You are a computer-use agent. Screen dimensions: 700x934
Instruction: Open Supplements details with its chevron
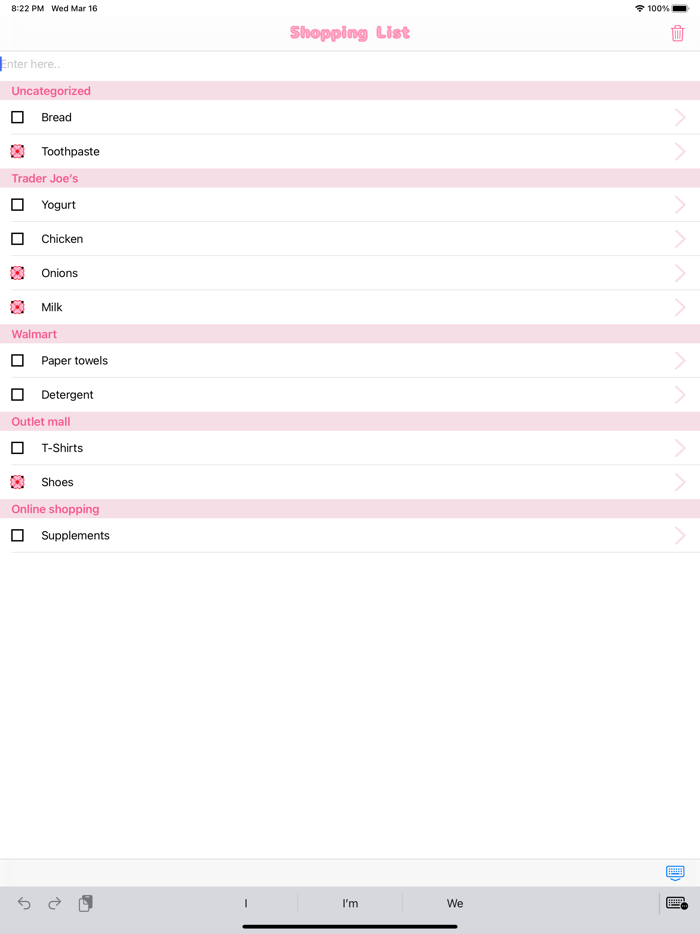point(681,535)
